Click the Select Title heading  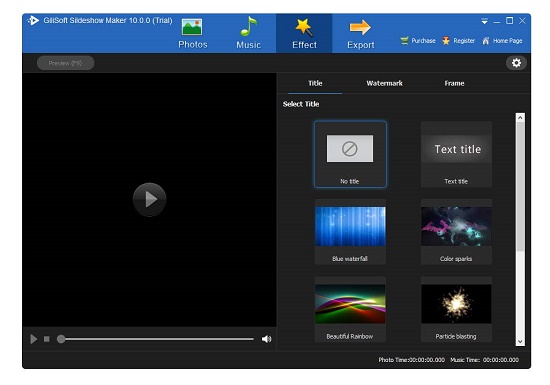click(301, 104)
